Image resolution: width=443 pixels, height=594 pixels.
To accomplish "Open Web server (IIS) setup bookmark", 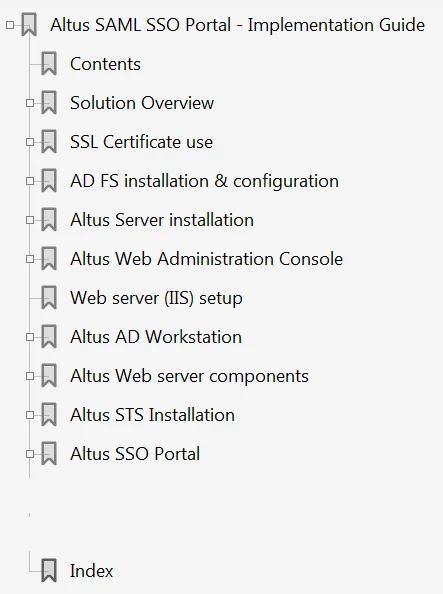I will coord(156,298).
